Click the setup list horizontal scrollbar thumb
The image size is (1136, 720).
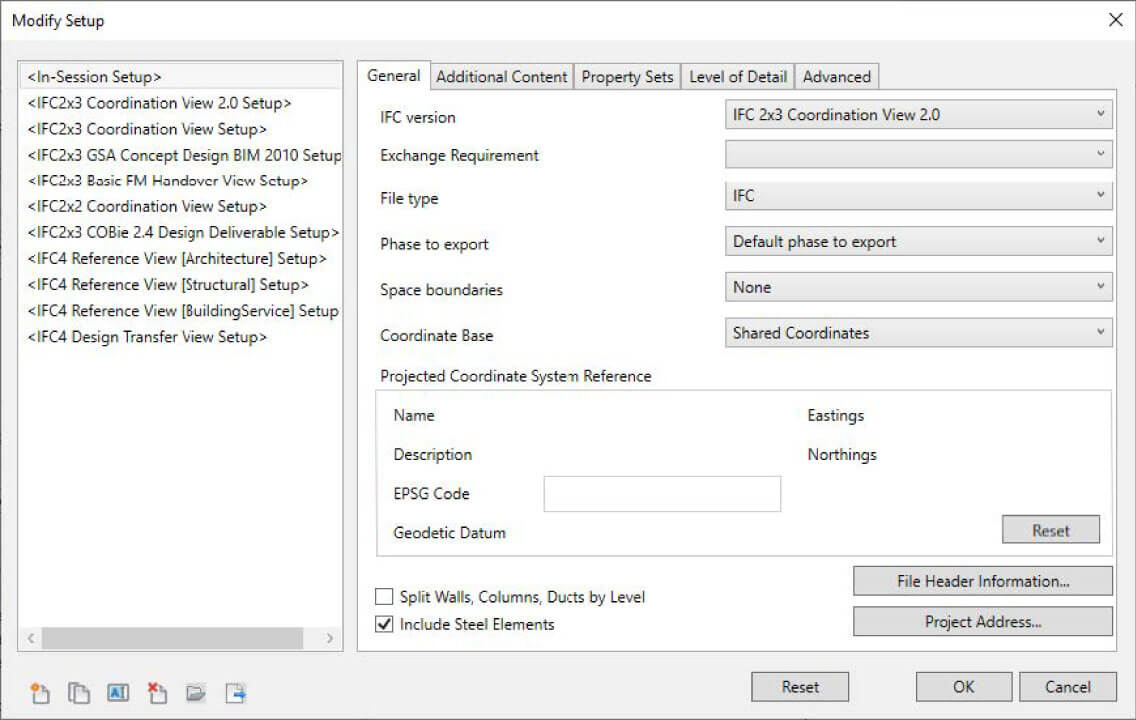click(x=172, y=638)
